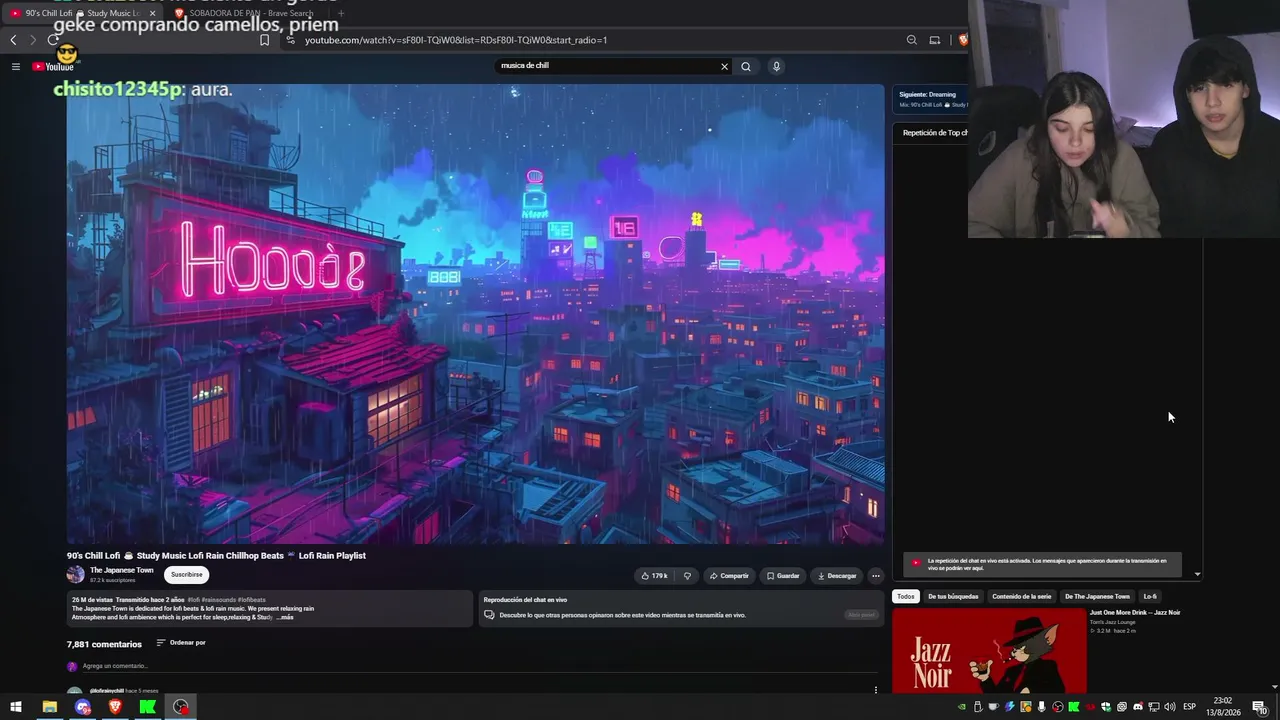1280x720 pixels.
Task: Select the Contenido de la serie chip
Action: point(1022,597)
